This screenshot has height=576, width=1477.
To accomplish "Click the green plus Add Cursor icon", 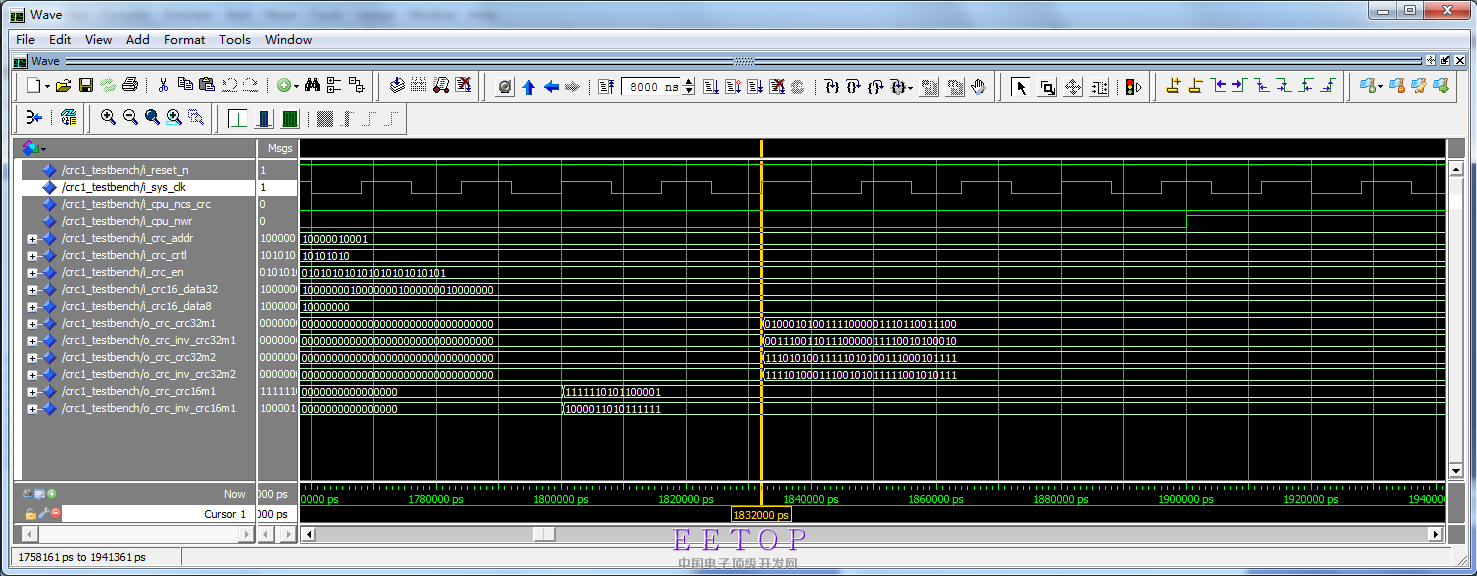I will tap(52, 494).
